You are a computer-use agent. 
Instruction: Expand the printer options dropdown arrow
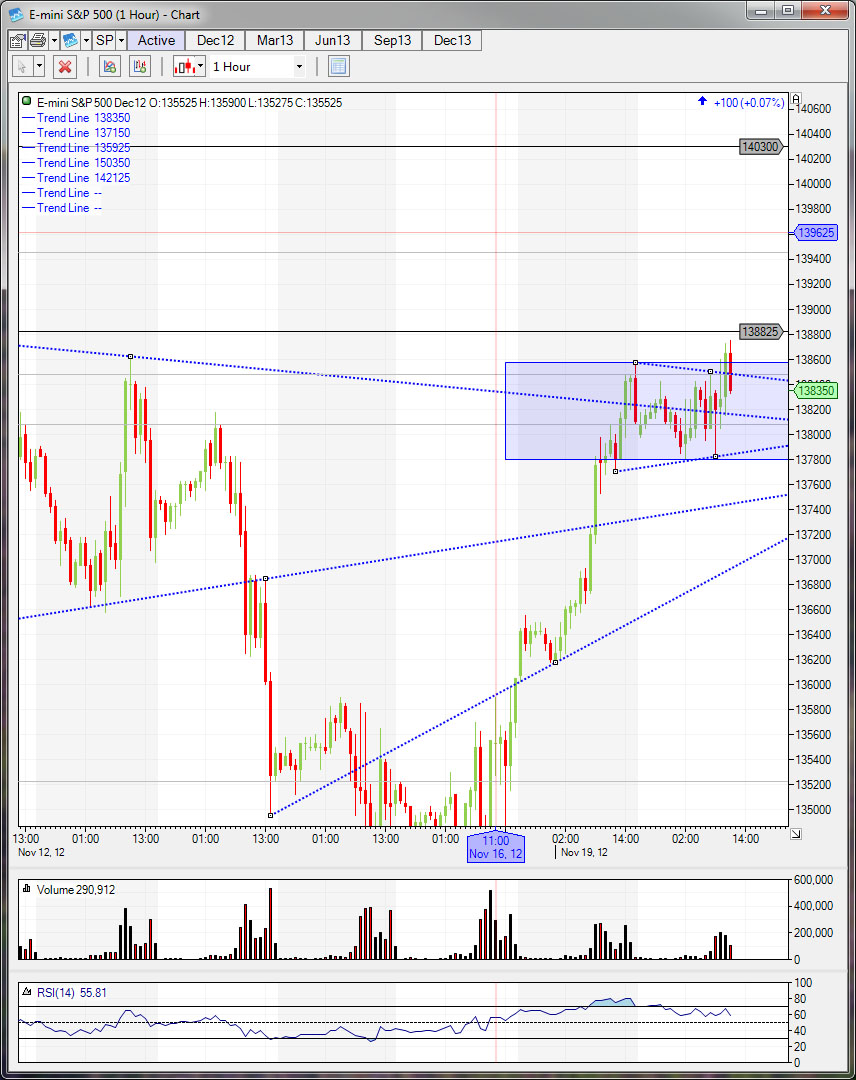click(54, 41)
